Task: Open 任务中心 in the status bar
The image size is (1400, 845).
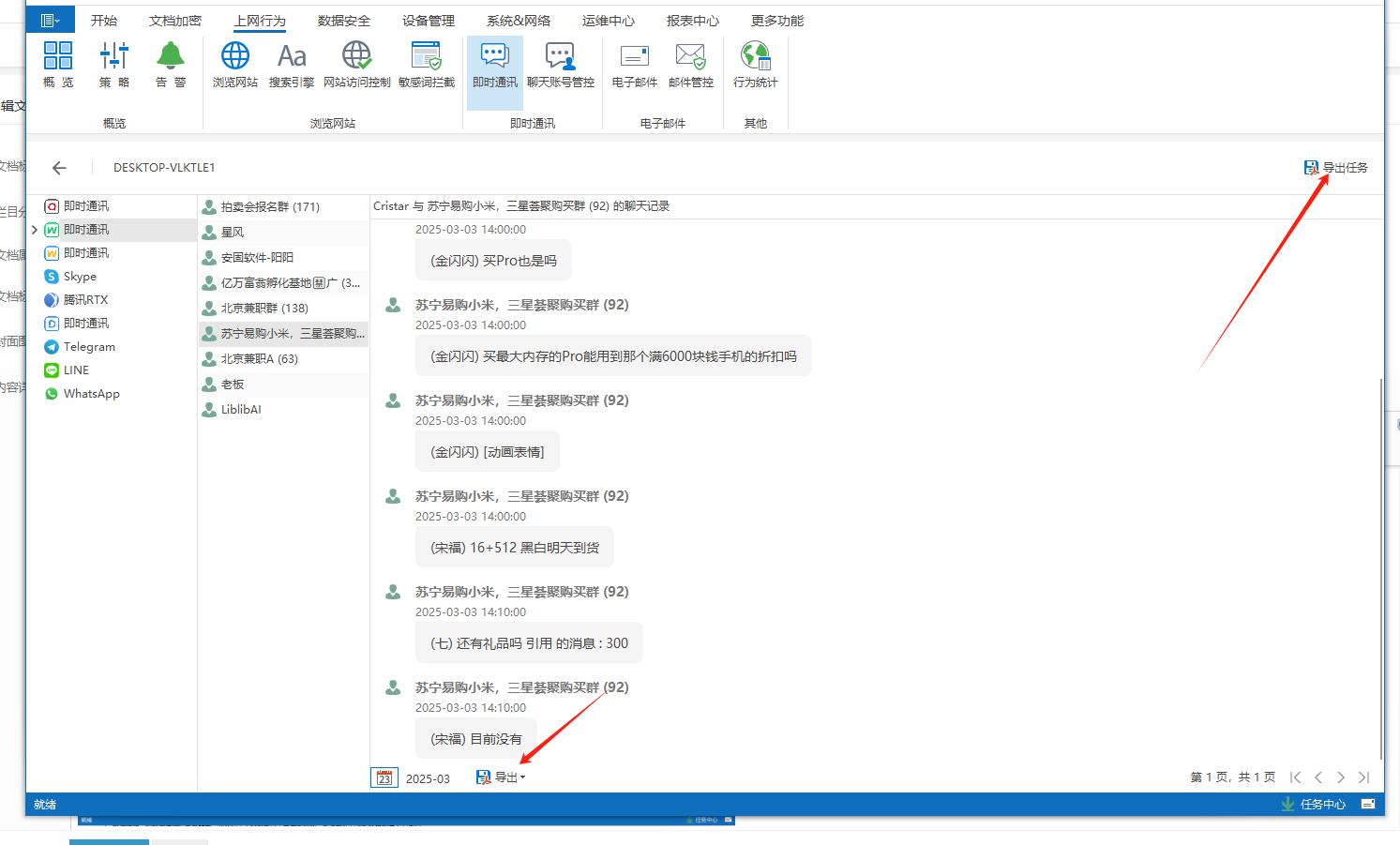Action: tap(1314, 804)
